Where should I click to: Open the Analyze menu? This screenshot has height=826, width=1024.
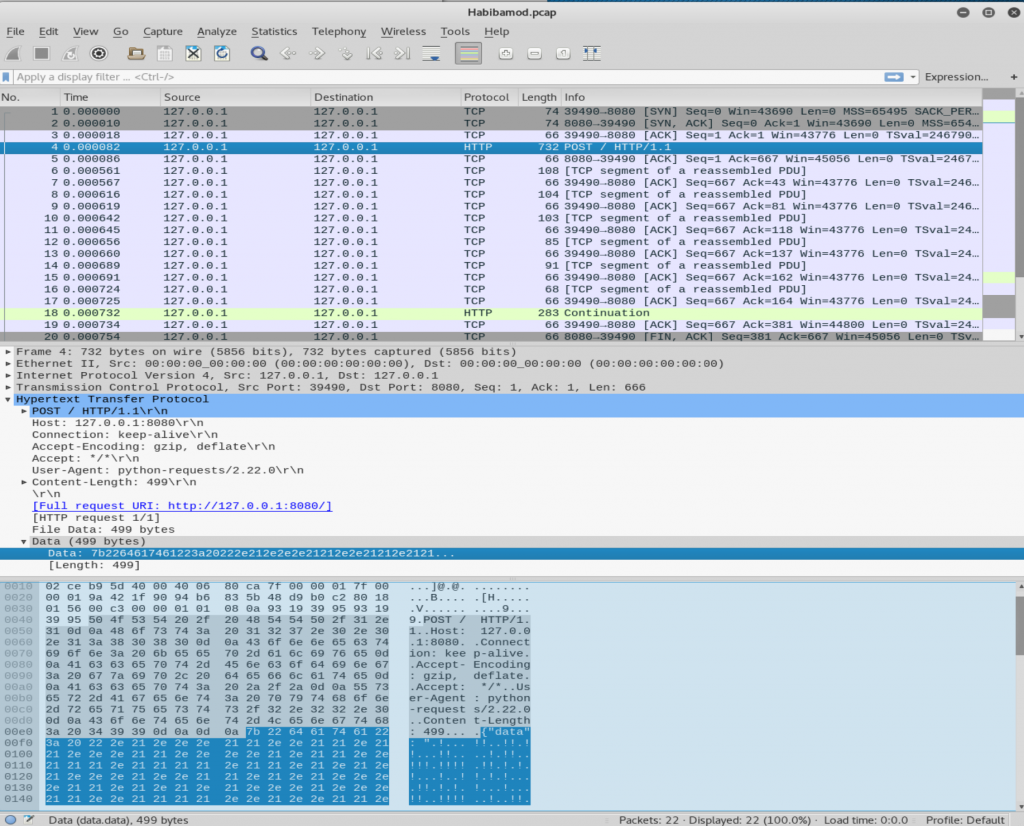(217, 31)
